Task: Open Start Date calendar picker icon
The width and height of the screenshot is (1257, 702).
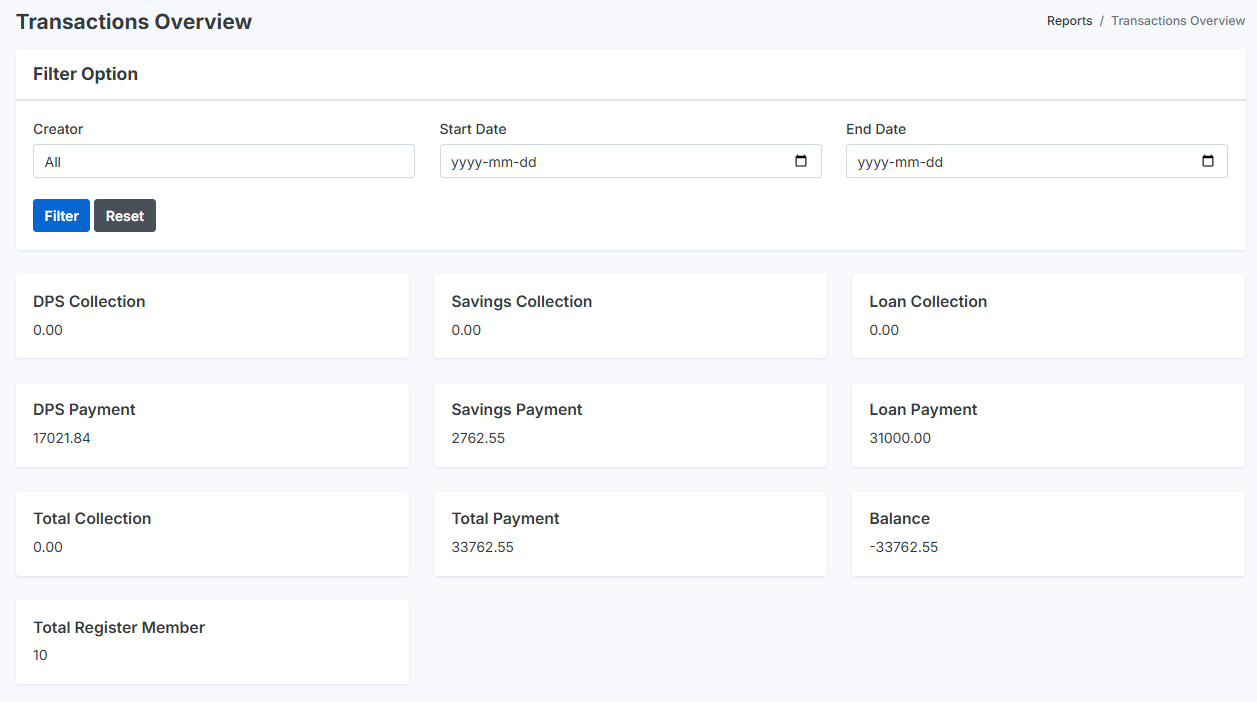Action: (x=801, y=161)
